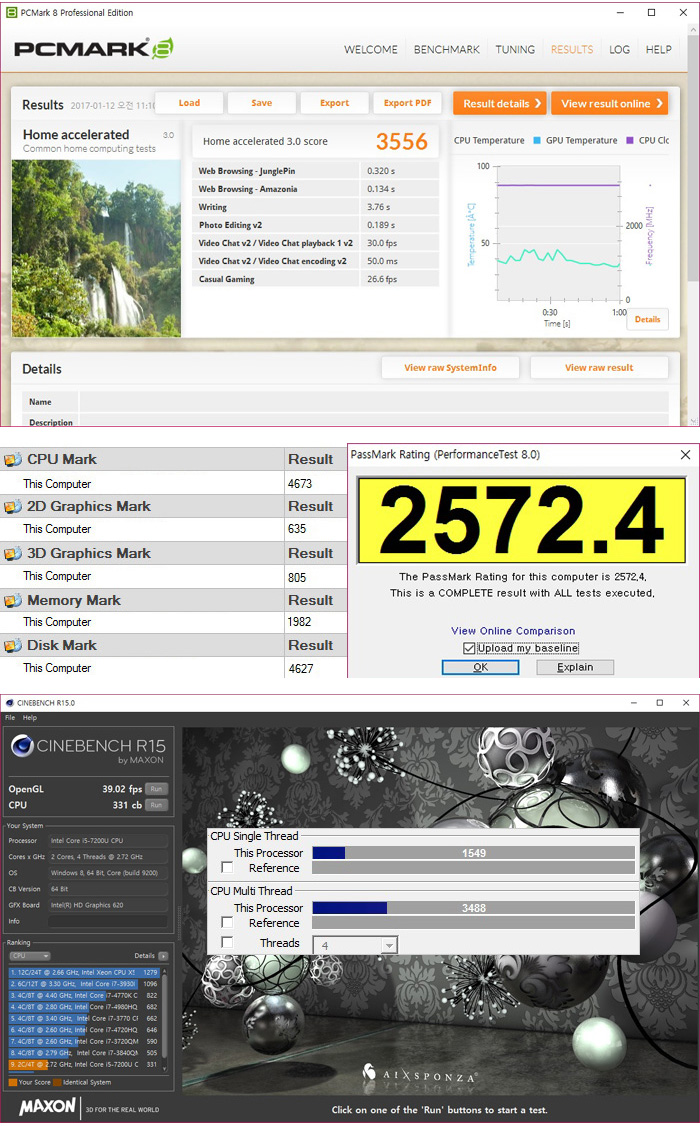Open the Threads count dropdown

click(x=388, y=945)
